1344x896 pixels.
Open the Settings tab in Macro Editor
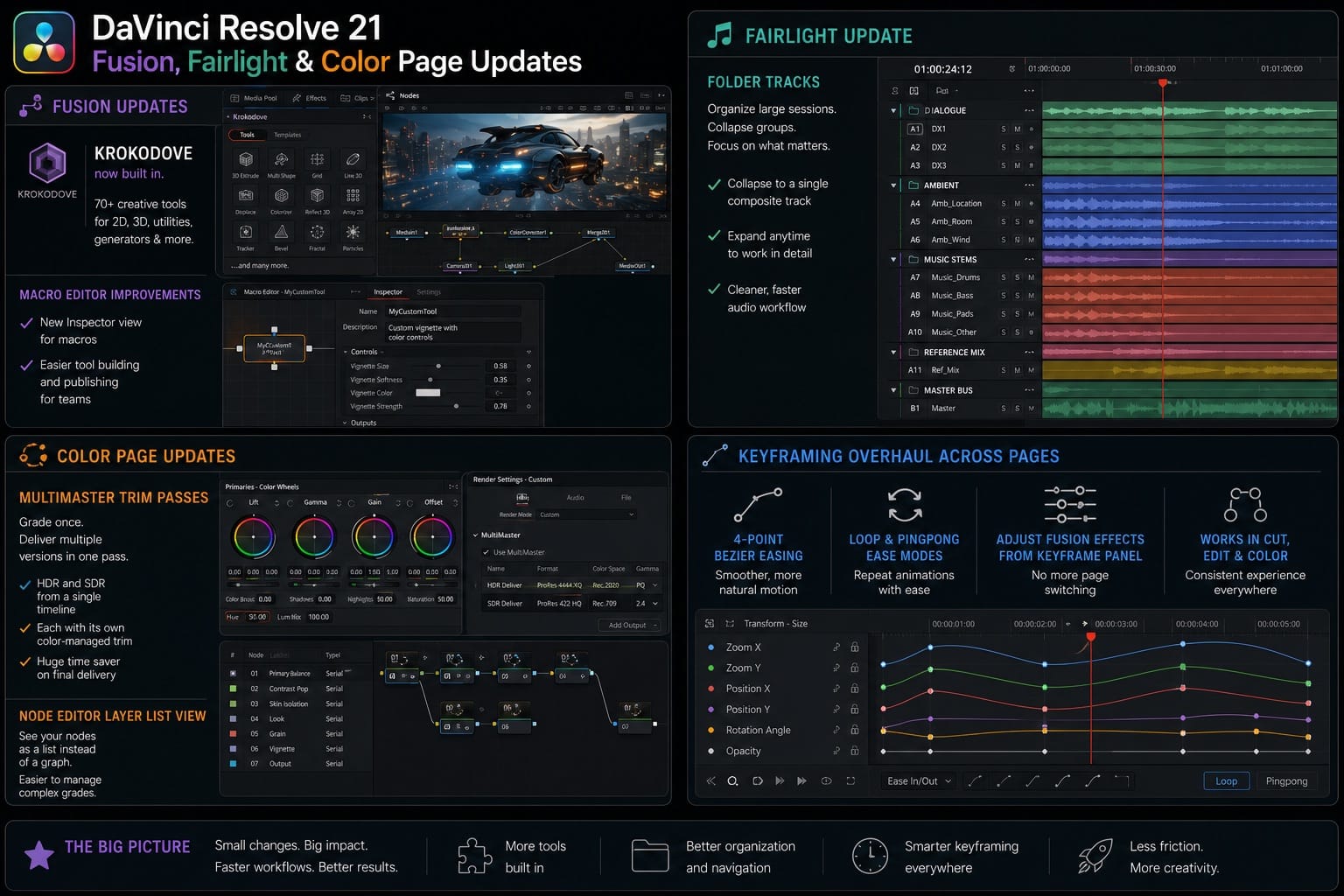pos(429,292)
